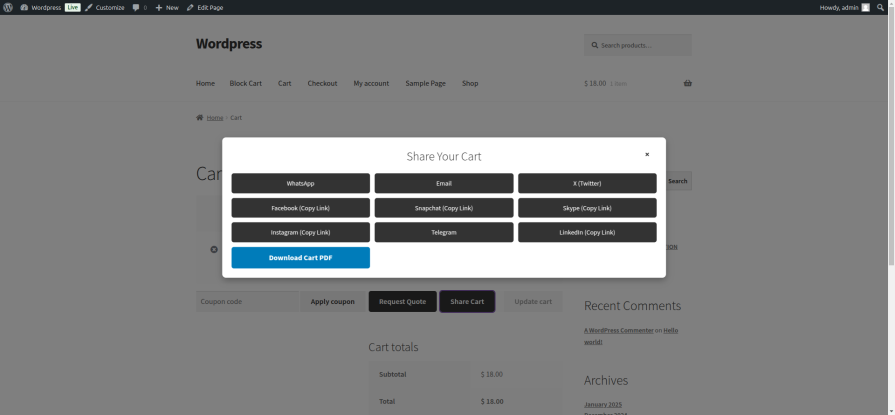The width and height of the screenshot is (895, 415).
Task: Share cart via WhatsApp
Action: (300, 183)
